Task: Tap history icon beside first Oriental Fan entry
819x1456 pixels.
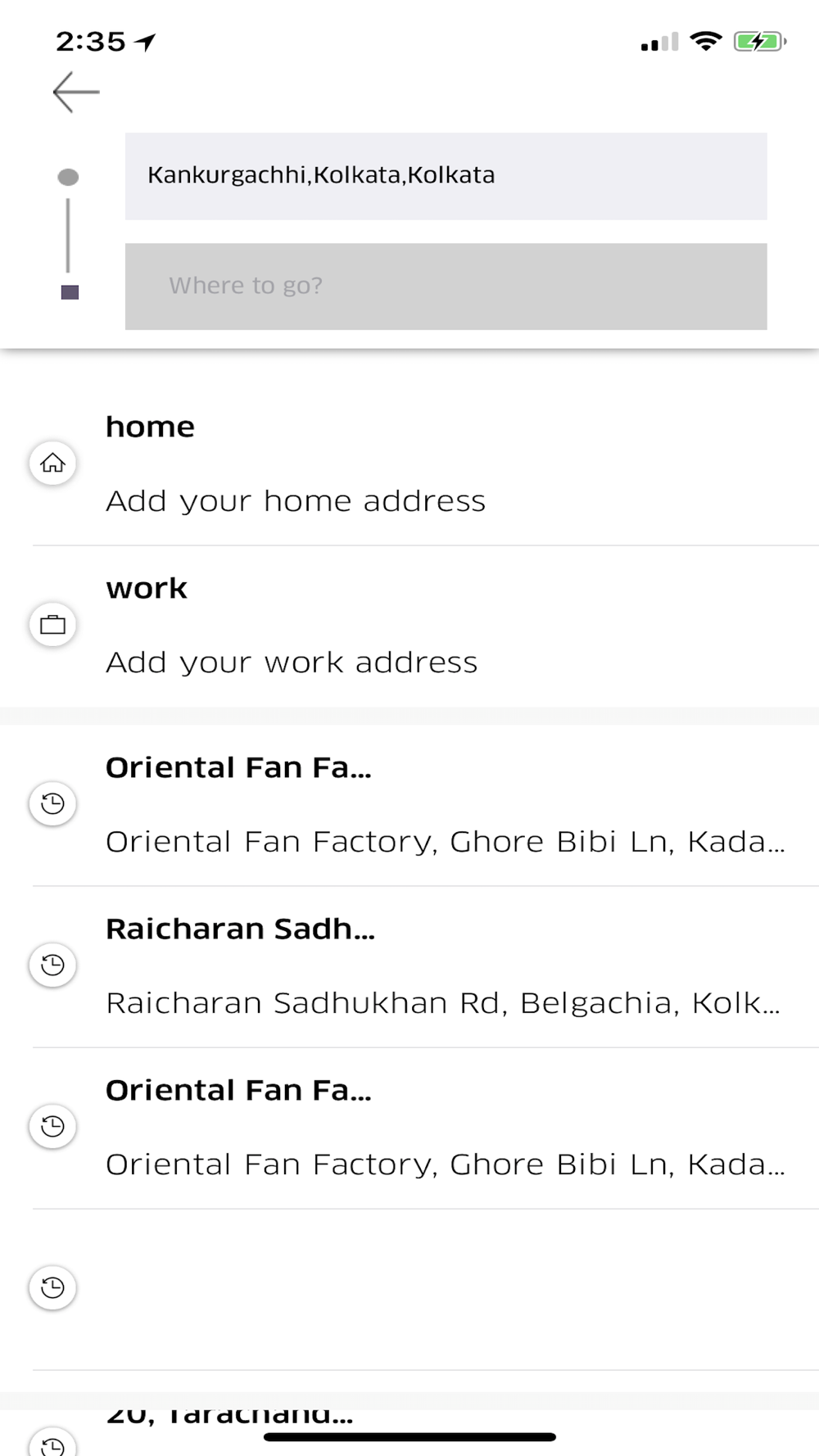Action: (x=53, y=803)
